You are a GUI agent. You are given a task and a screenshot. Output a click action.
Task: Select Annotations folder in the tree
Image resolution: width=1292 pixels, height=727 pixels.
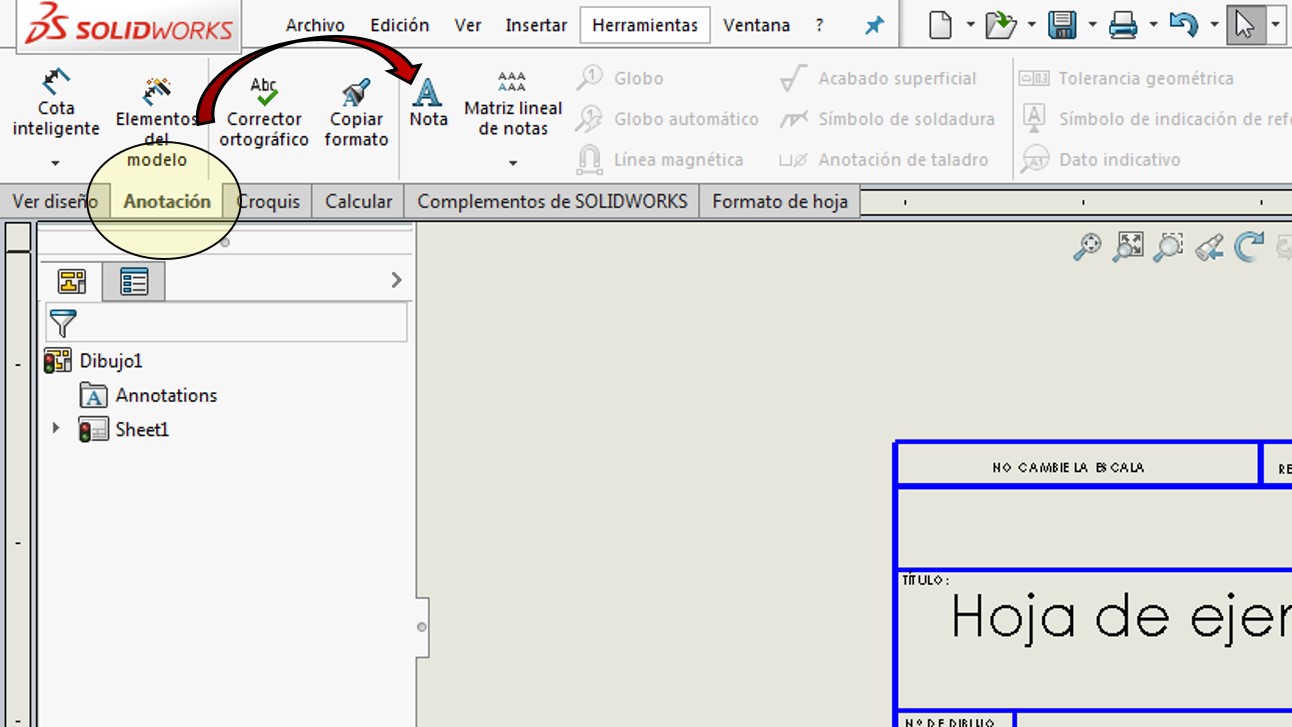click(148, 395)
